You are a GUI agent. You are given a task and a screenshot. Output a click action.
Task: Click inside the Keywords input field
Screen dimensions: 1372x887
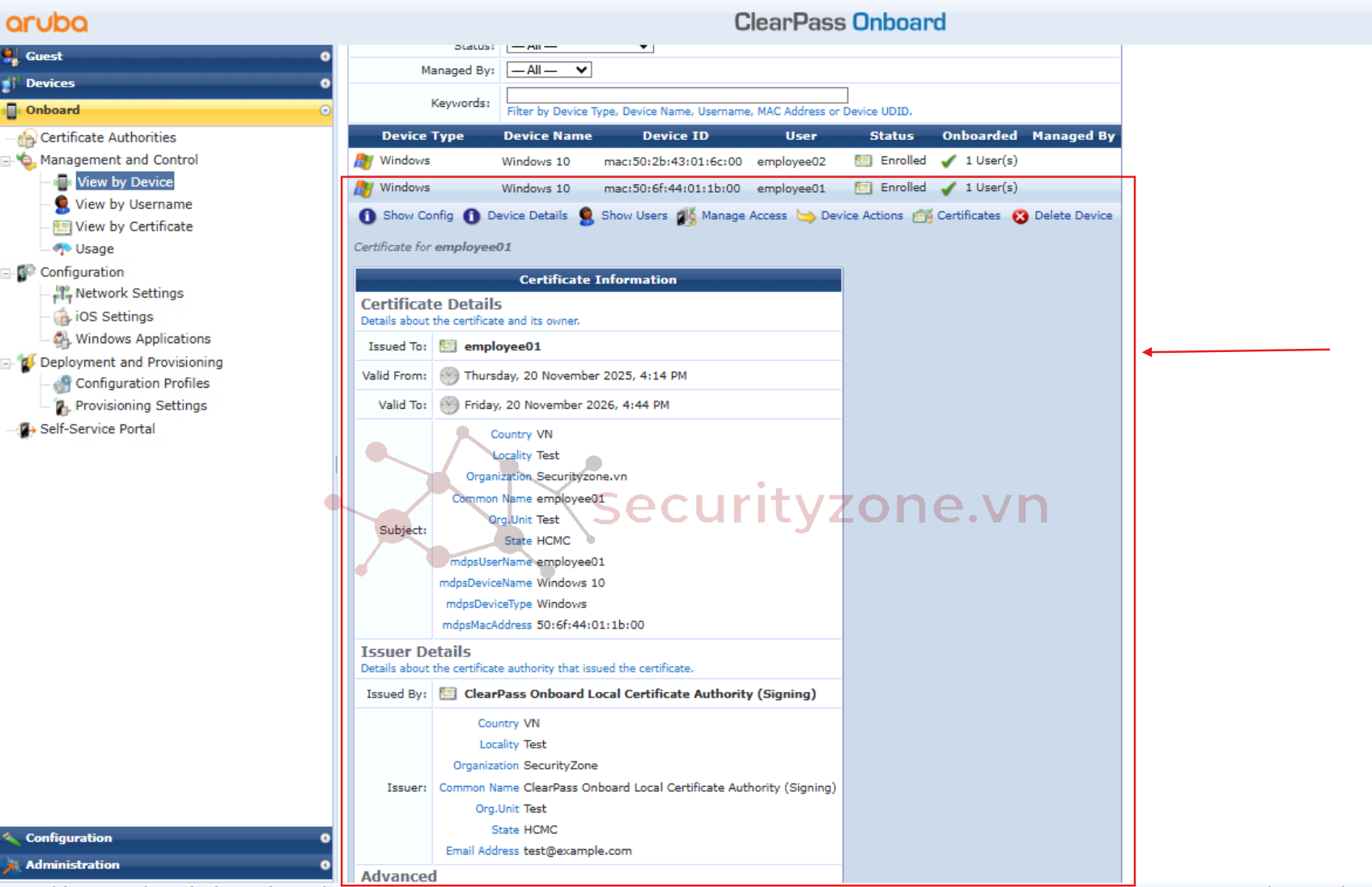677,95
